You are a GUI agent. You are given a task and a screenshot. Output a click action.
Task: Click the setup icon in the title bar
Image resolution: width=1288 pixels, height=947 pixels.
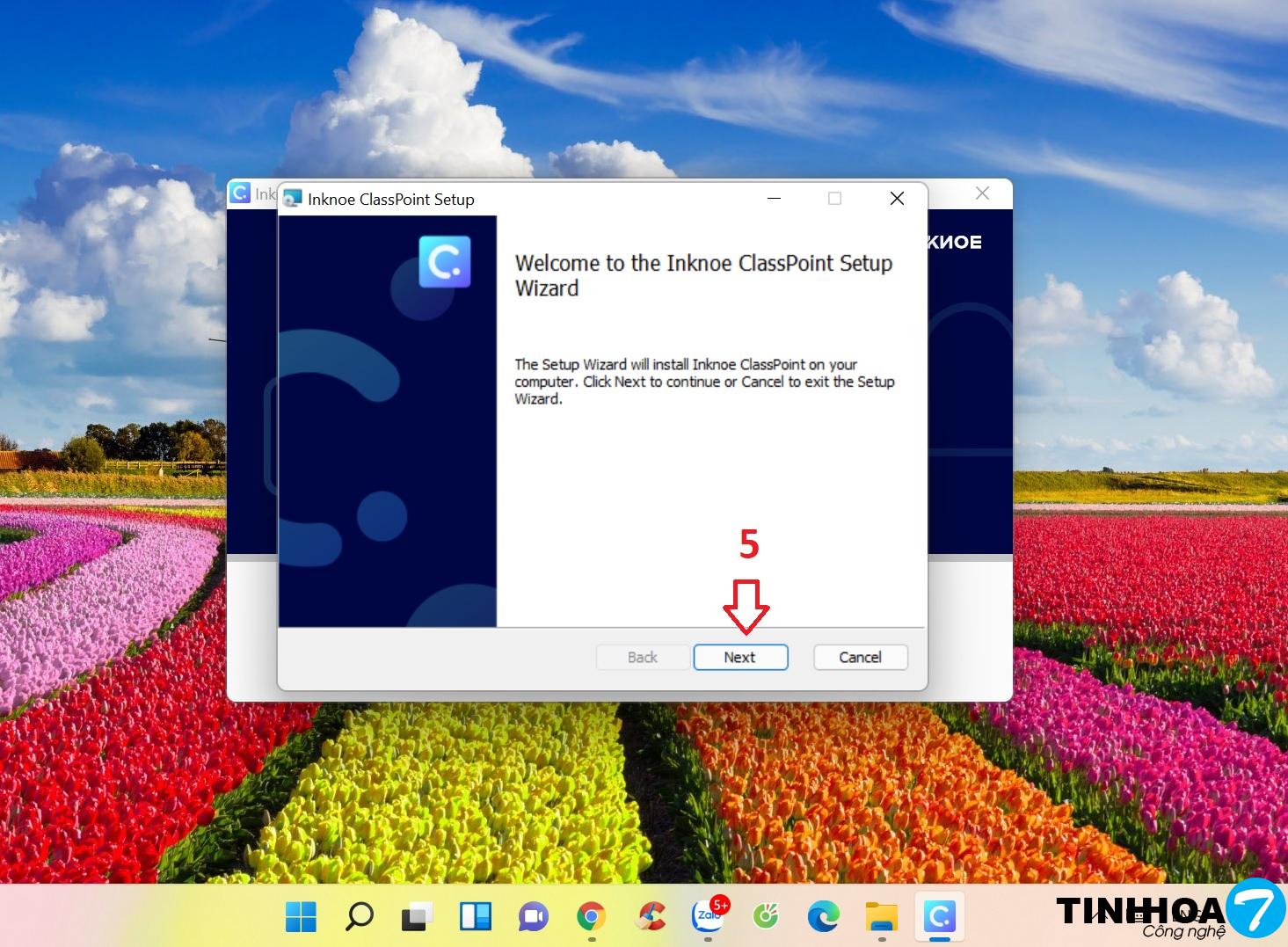pyautogui.click(x=293, y=200)
